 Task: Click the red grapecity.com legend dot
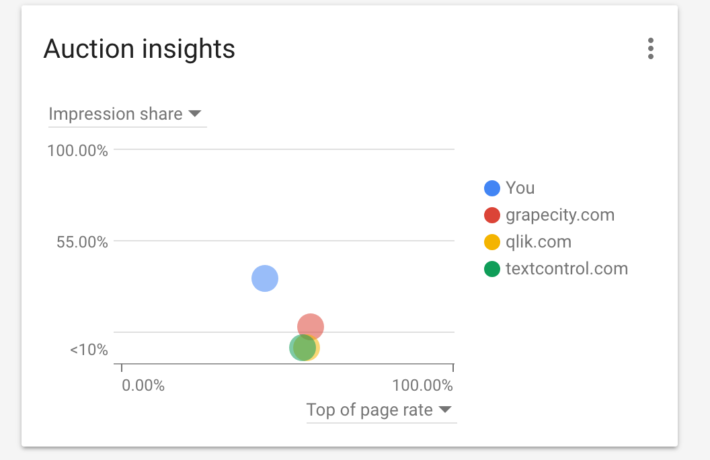click(492, 215)
